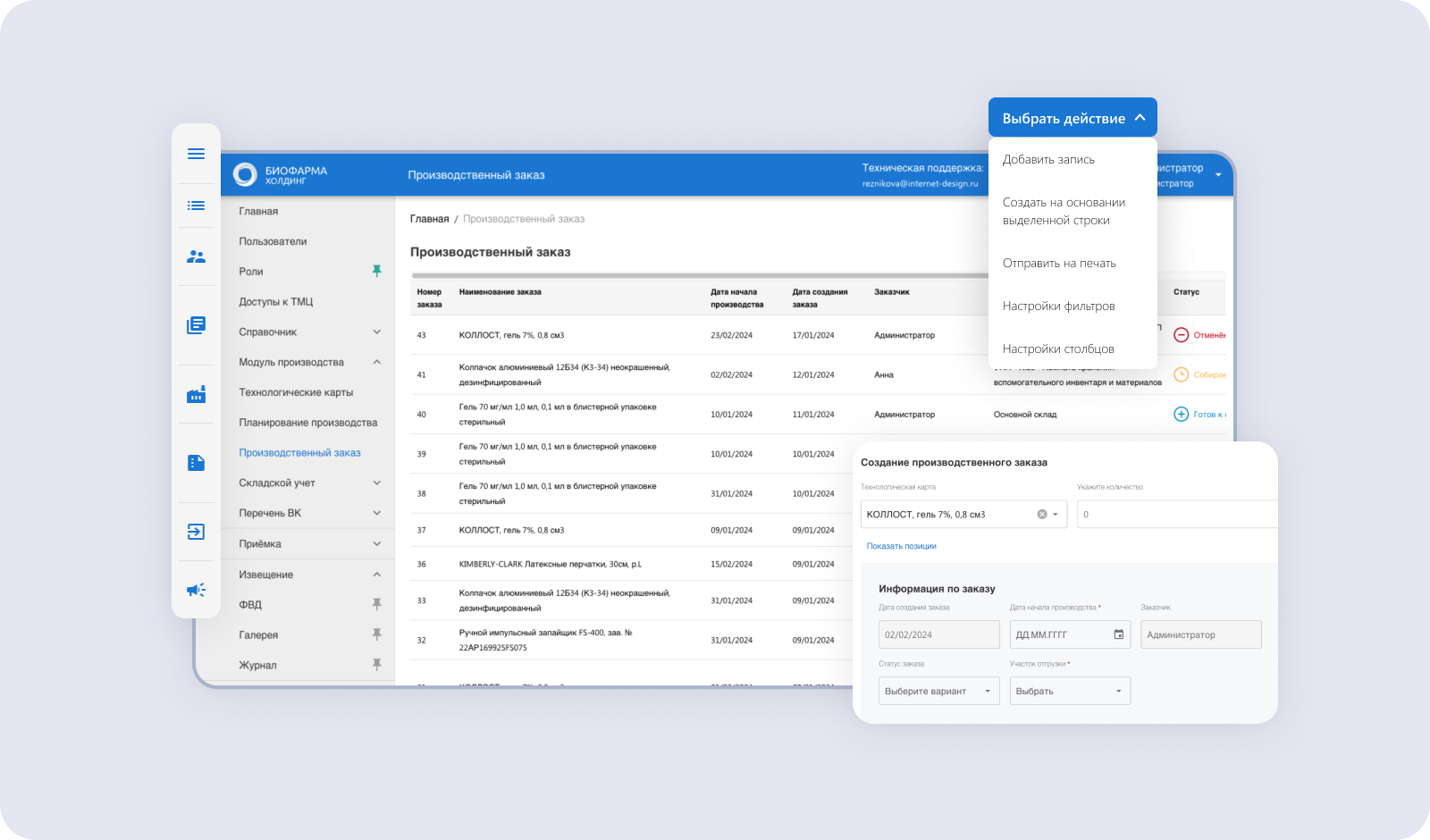Choose Настройки фильтров menu option

(1058, 306)
